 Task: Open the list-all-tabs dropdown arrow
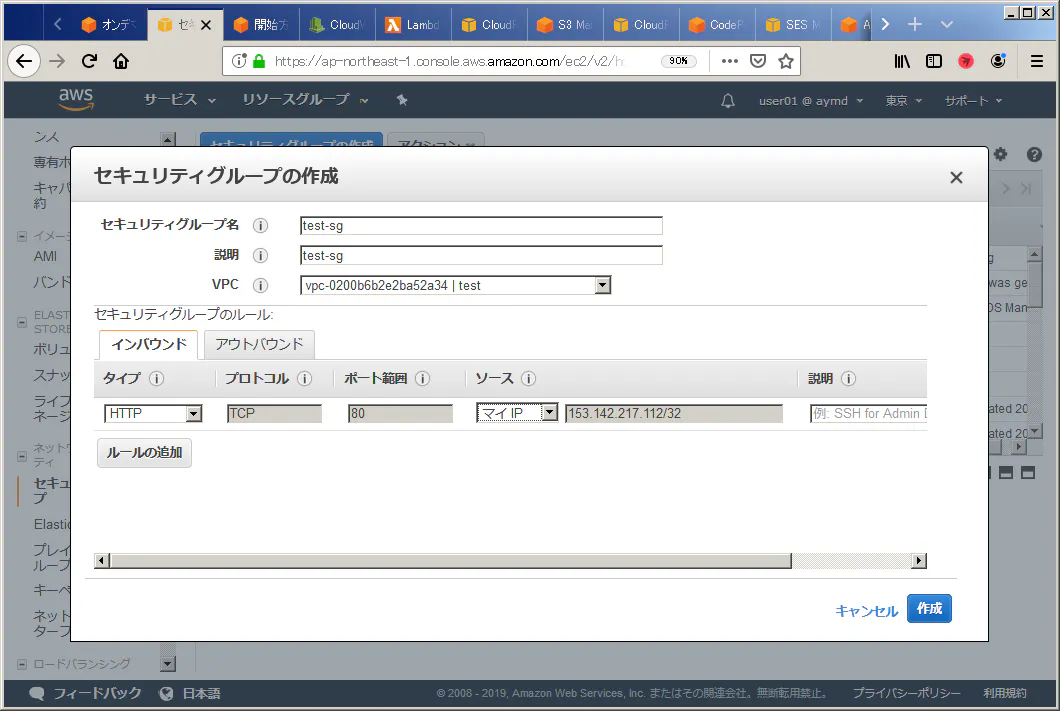click(x=946, y=24)
